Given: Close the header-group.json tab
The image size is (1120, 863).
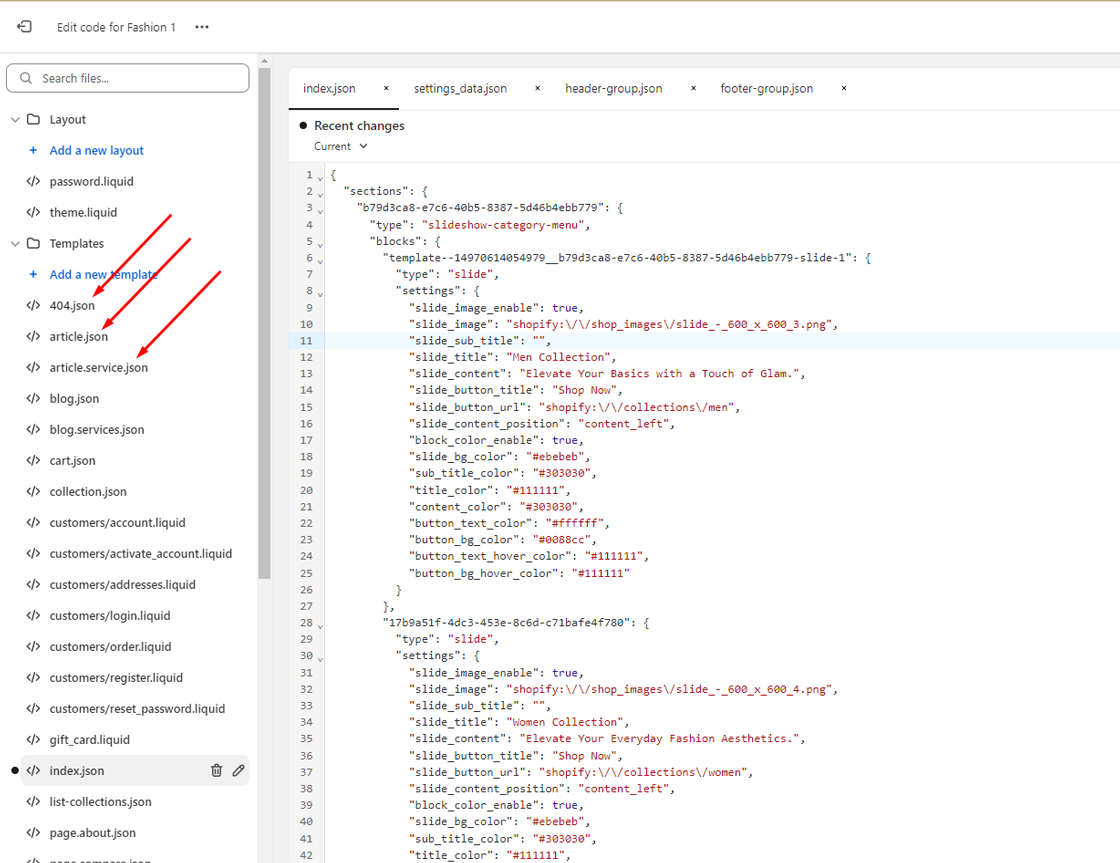Looking at the screenshot, I should (693, 88).
